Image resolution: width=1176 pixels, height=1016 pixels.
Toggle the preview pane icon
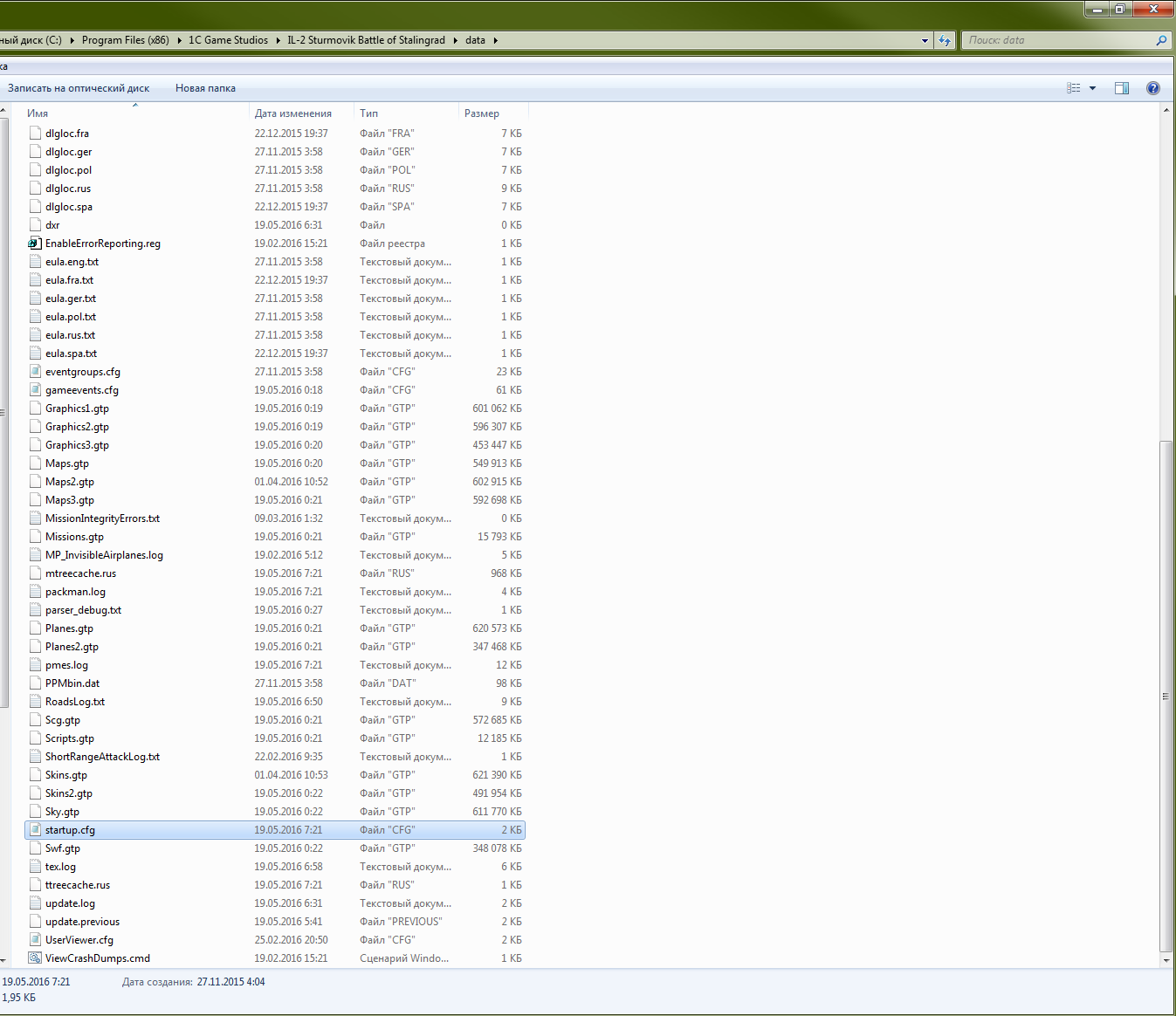(1122, 88)
